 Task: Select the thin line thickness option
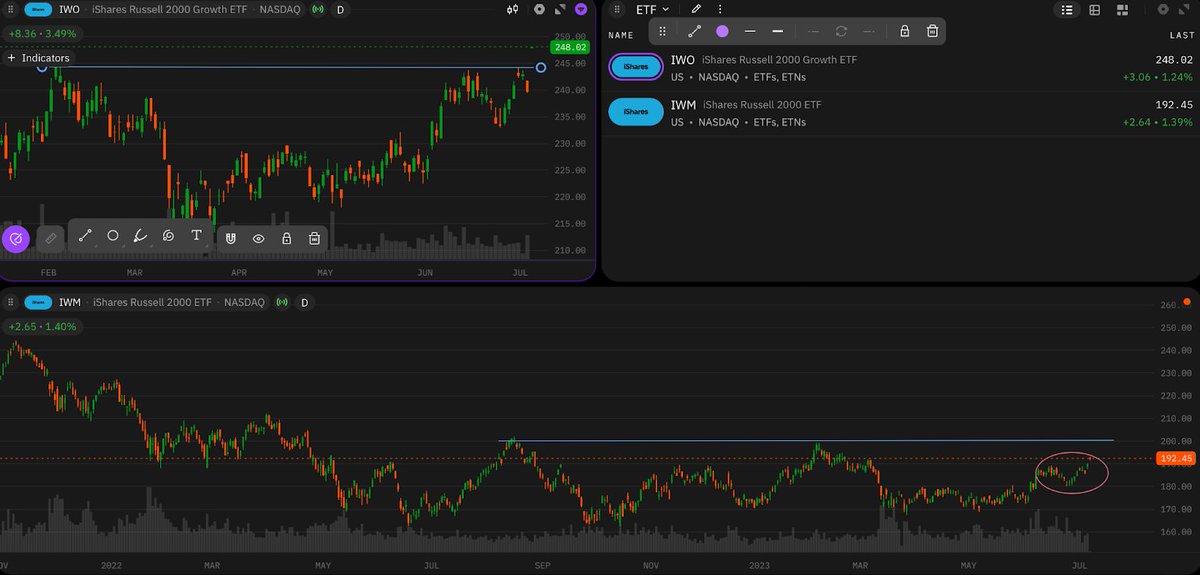coord(750,31)
